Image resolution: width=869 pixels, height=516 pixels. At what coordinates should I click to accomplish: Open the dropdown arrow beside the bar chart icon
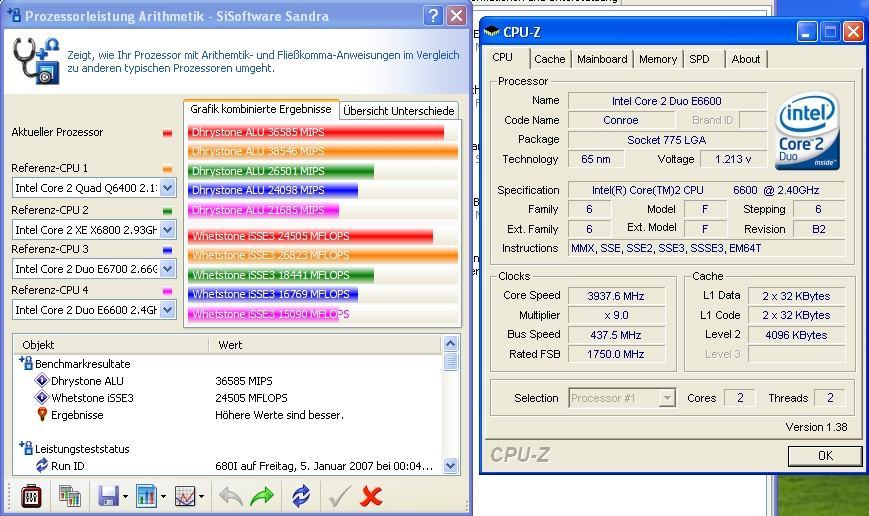tap(163, 497)
